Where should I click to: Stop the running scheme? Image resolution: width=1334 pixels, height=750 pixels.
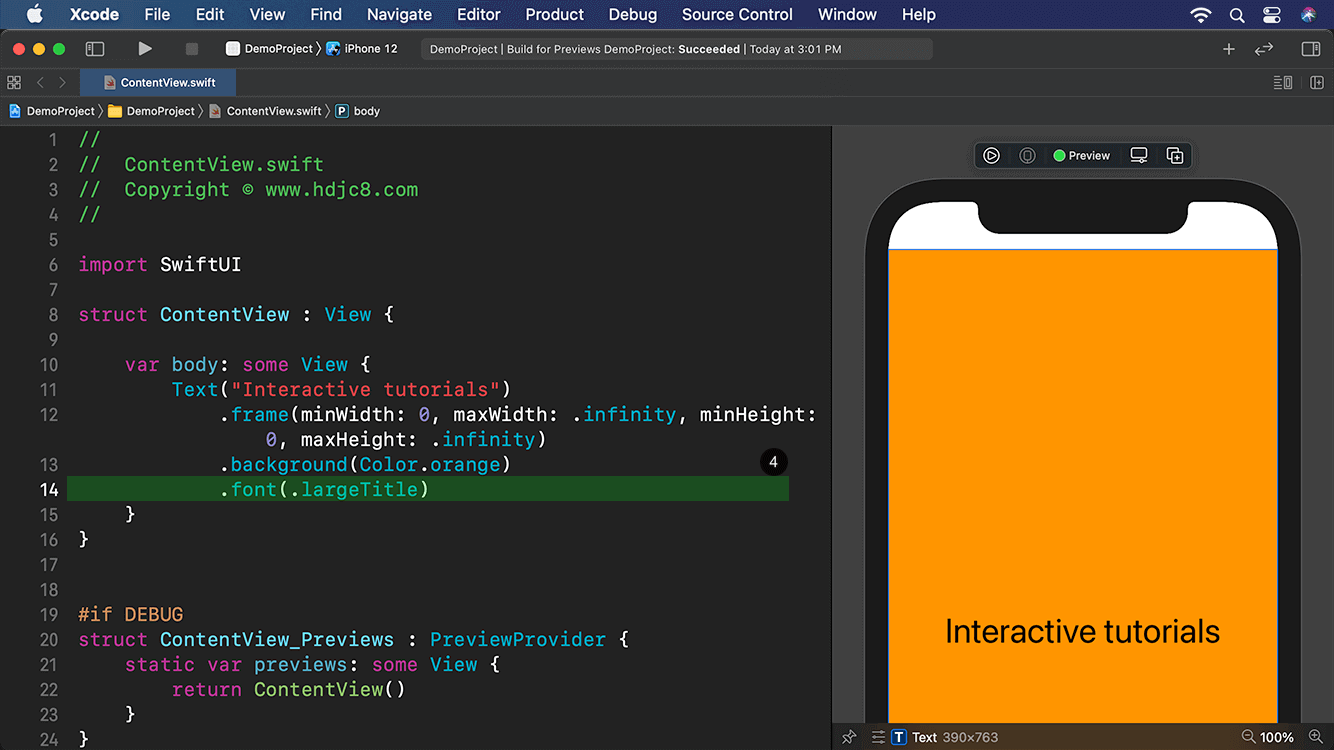192,49
